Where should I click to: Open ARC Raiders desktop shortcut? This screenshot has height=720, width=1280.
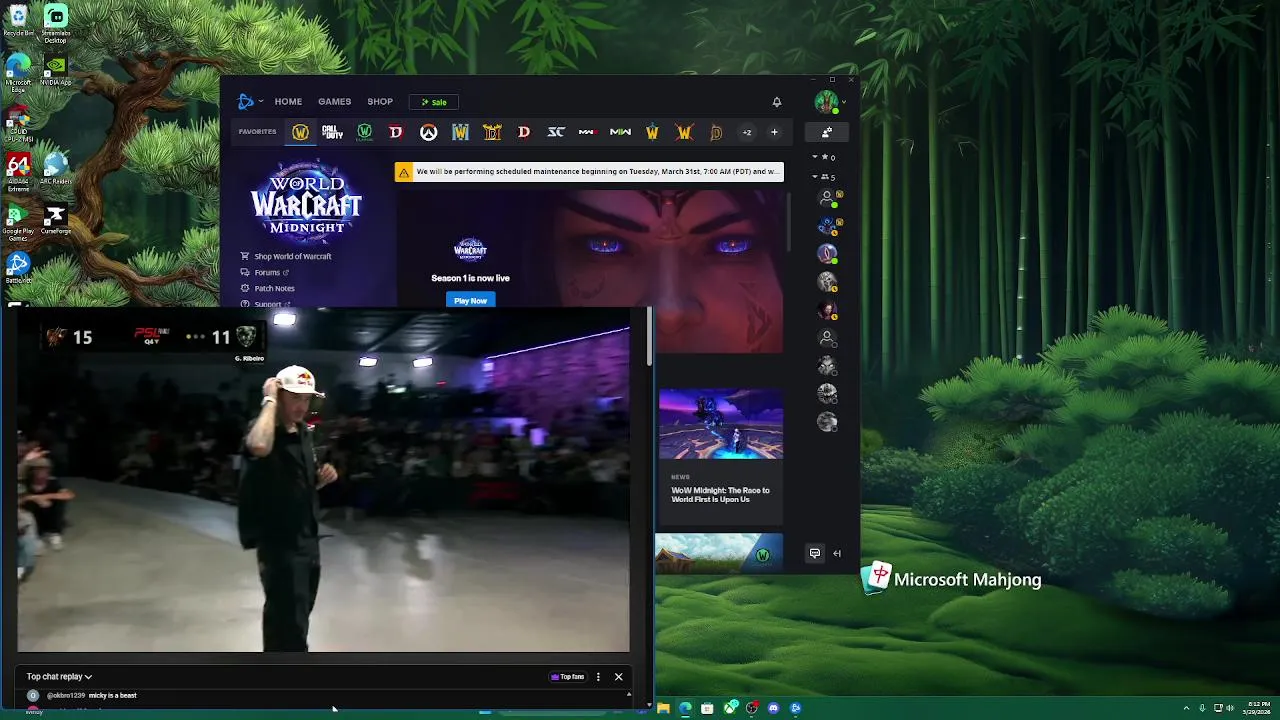pos(56,168)
